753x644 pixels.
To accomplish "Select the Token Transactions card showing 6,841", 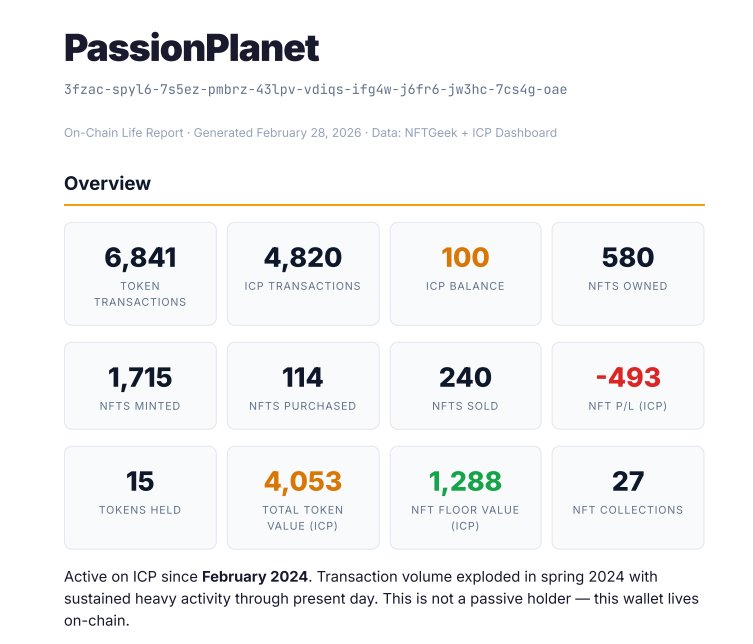I will point(140,273).
